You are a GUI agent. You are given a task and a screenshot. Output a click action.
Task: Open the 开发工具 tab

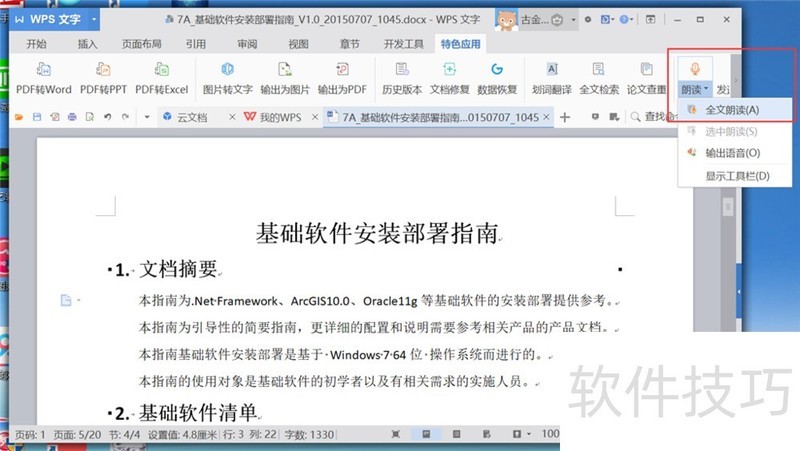[x=404, y=44]
